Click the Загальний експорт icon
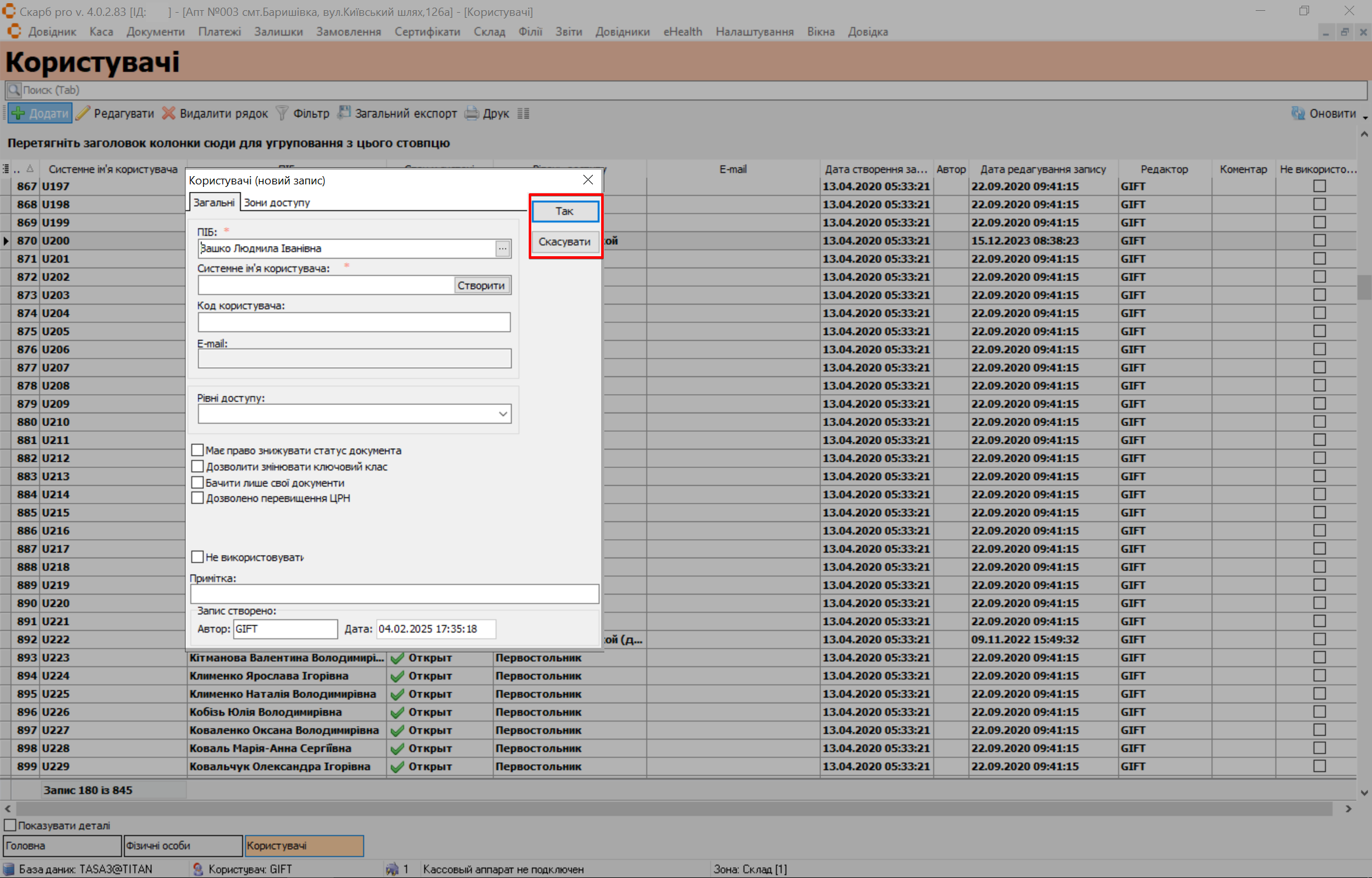This screenshot has width=1372, height=878. click(x=344, y=113)
